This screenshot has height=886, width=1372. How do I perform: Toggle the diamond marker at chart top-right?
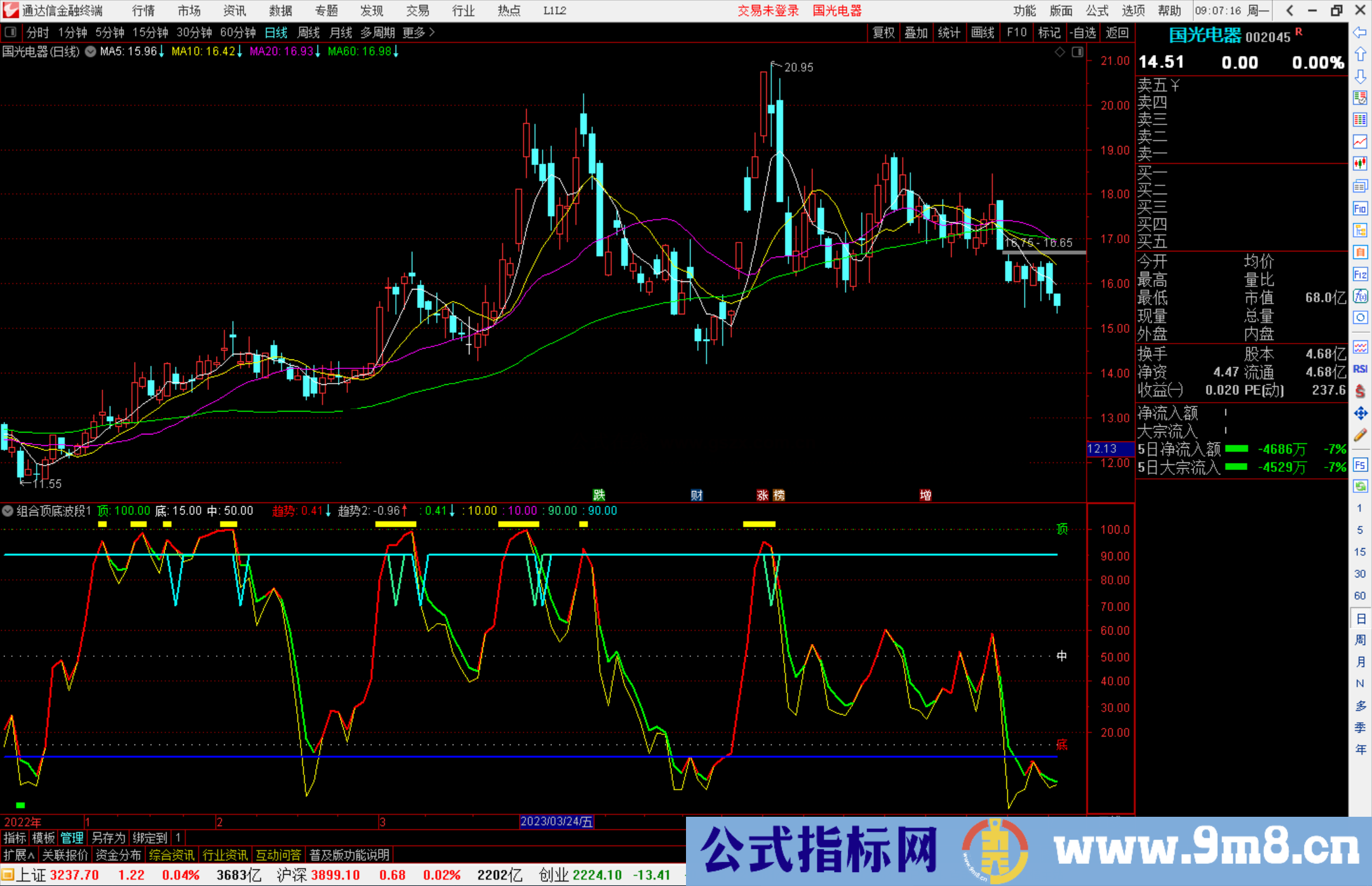coord(1059,52)
